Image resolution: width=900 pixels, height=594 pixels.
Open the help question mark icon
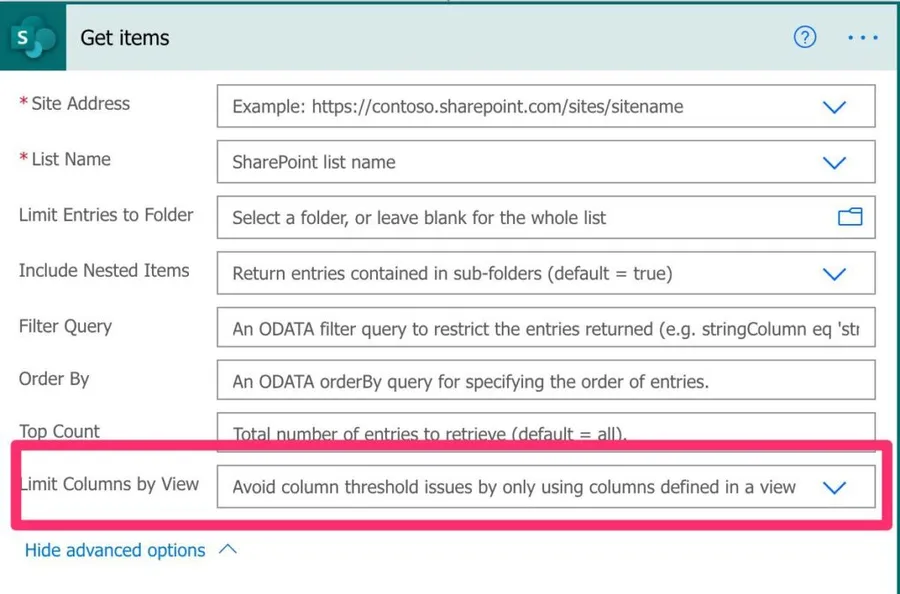tap(805, 38)
